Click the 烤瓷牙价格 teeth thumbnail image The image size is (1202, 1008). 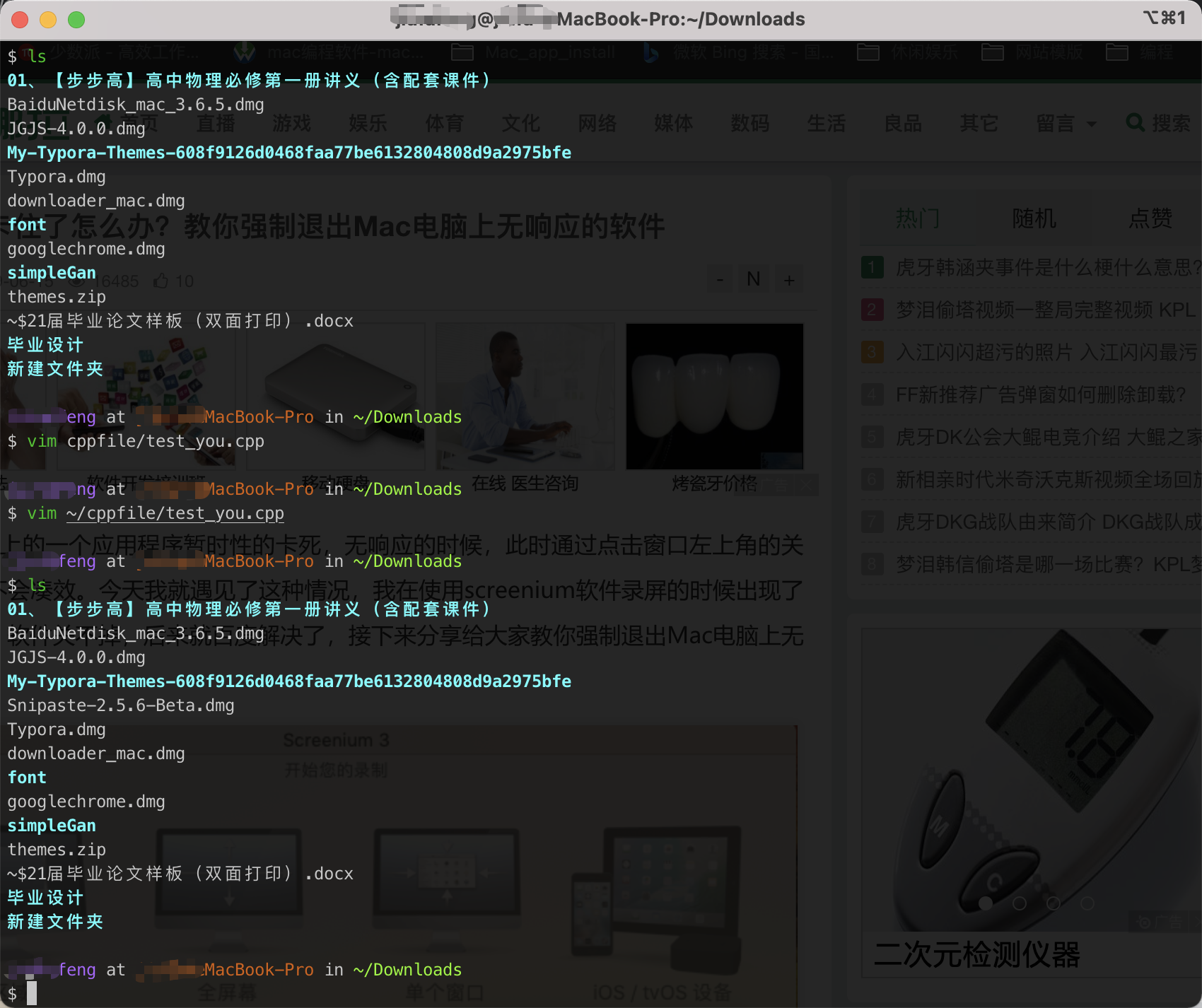click(x=714, y=396)
